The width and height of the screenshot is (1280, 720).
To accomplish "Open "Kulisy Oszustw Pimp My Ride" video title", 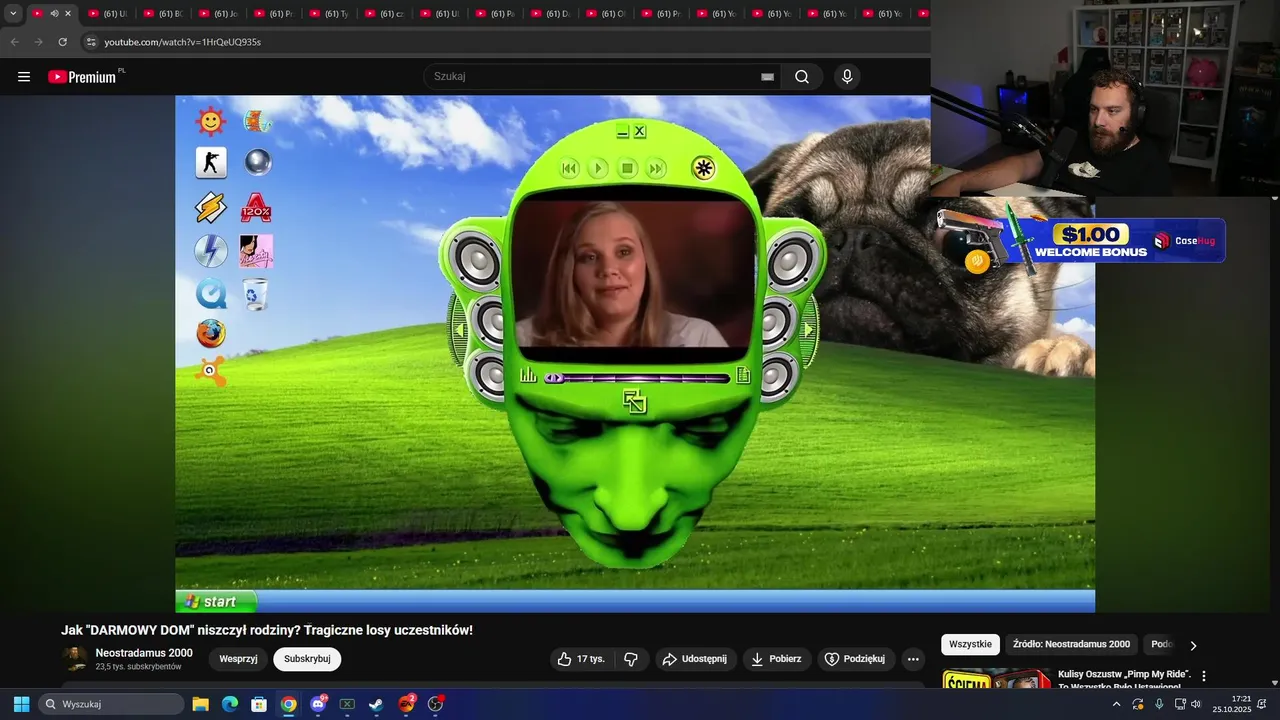I will tap(1125, 680).
